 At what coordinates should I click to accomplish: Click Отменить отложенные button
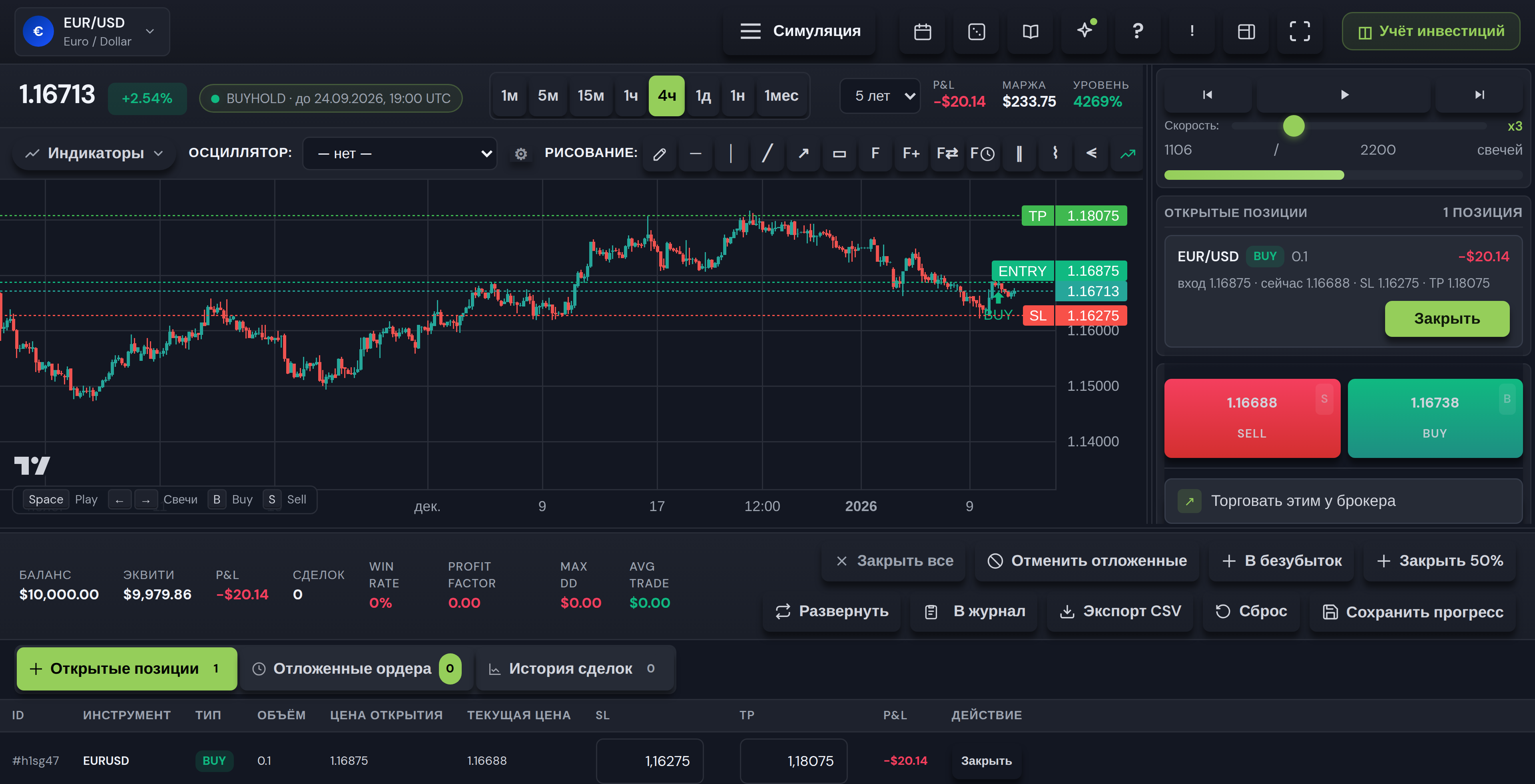click(1087, 561)
